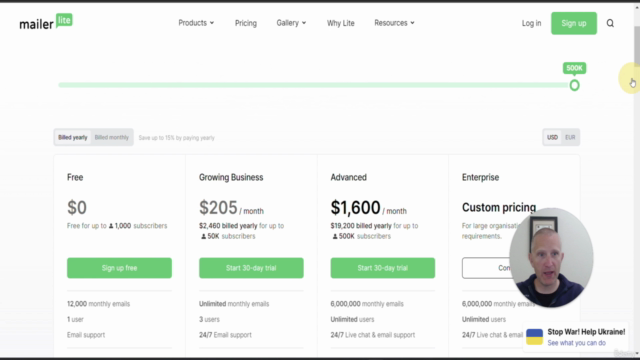Click '24/7 Email support' text
Image resolution: width=640 pixels, height=360 pixels.
pyautogui.click(x=225, y=335)
